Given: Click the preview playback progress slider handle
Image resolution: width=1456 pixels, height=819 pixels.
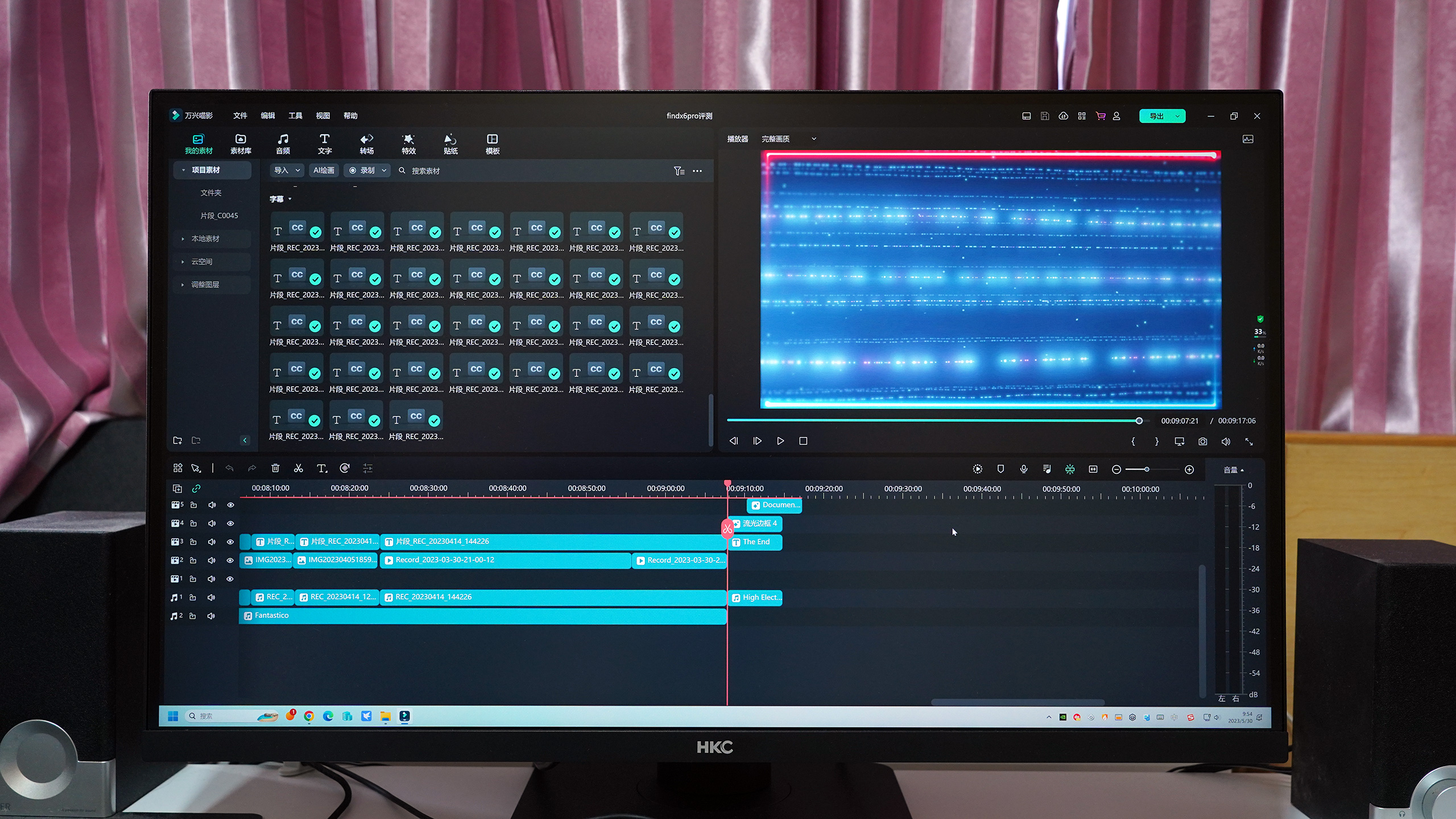Looking at the screenshot, I should click(x=1139, y=421).
